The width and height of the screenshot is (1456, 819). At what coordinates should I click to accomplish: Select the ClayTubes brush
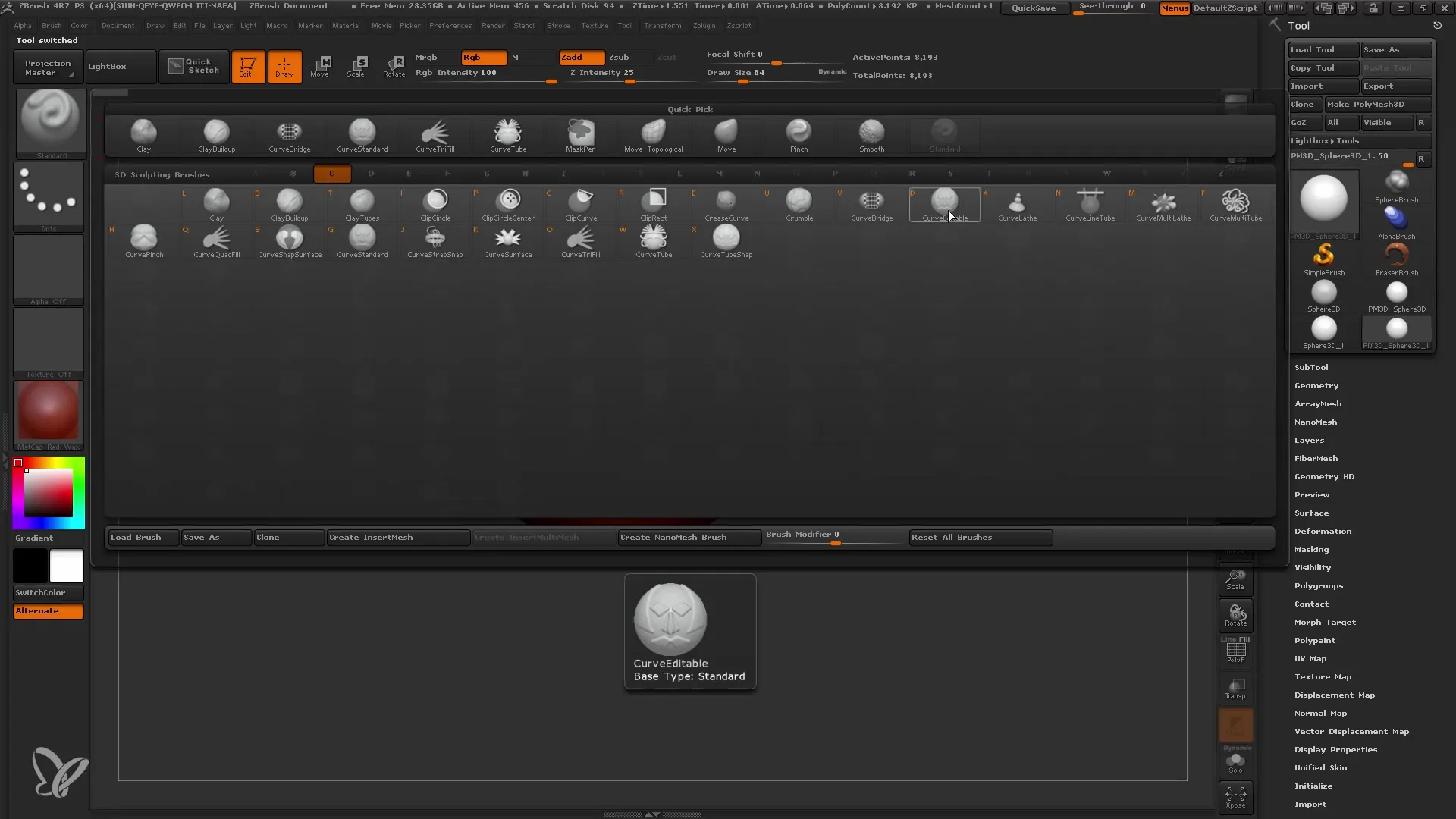(362, 205)
